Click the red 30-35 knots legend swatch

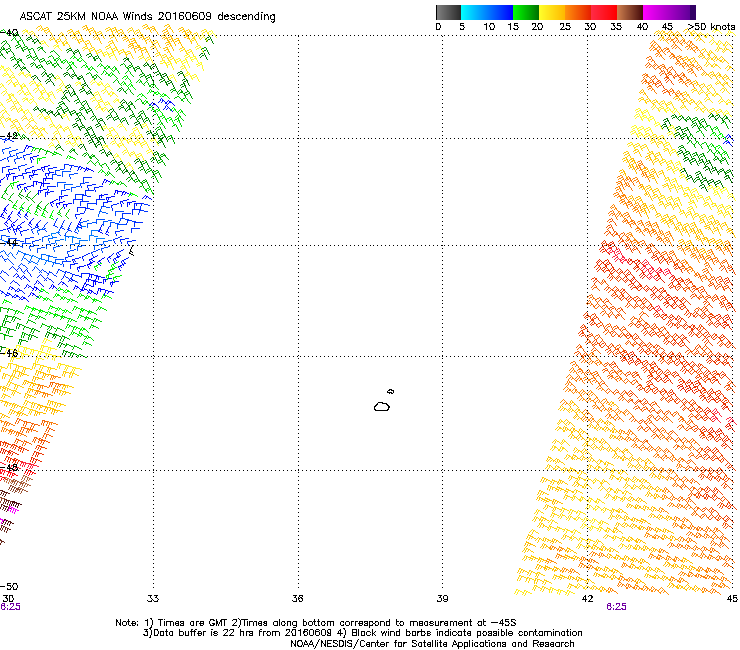coord(604,12)
